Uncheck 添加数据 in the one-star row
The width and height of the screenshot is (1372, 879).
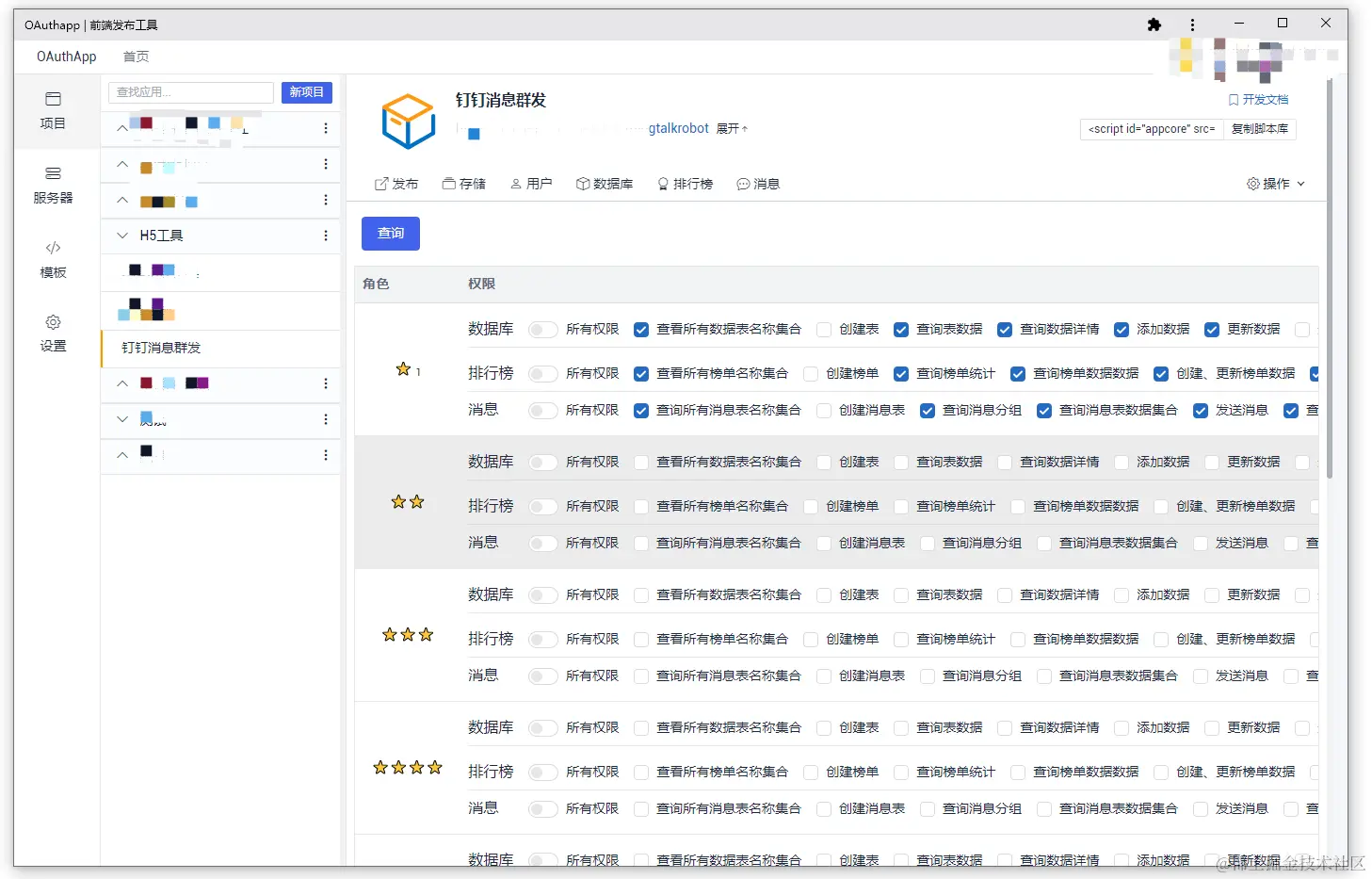[x=1122, y=330]
